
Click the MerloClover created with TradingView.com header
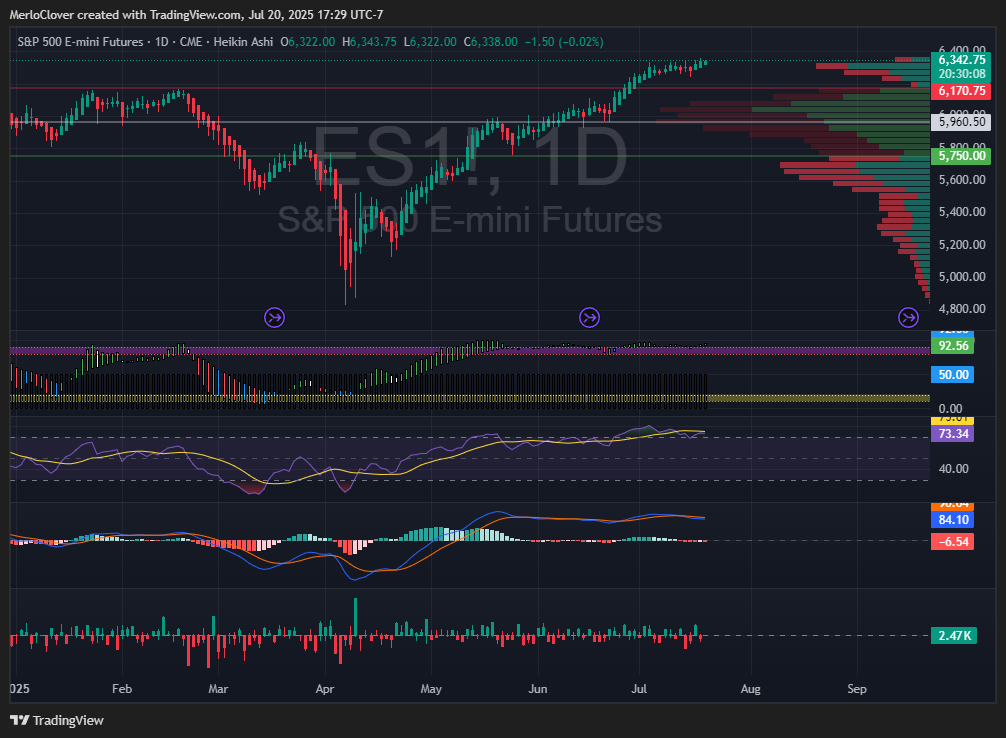pyautogui.click(x=196, y=14)
